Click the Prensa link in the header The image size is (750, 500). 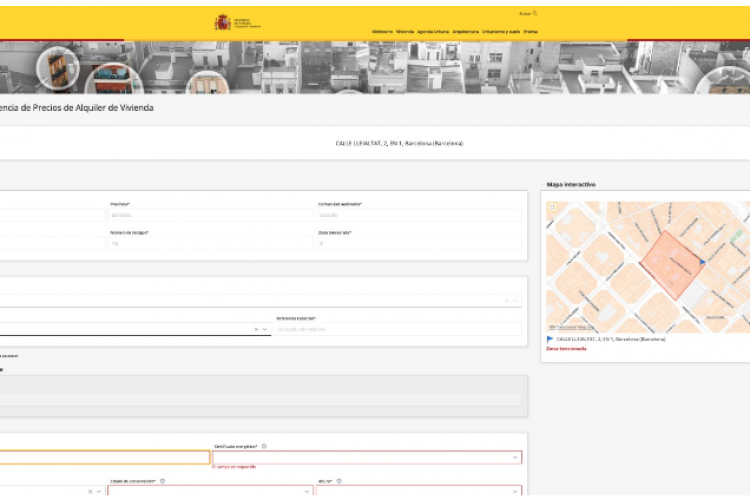531,31
